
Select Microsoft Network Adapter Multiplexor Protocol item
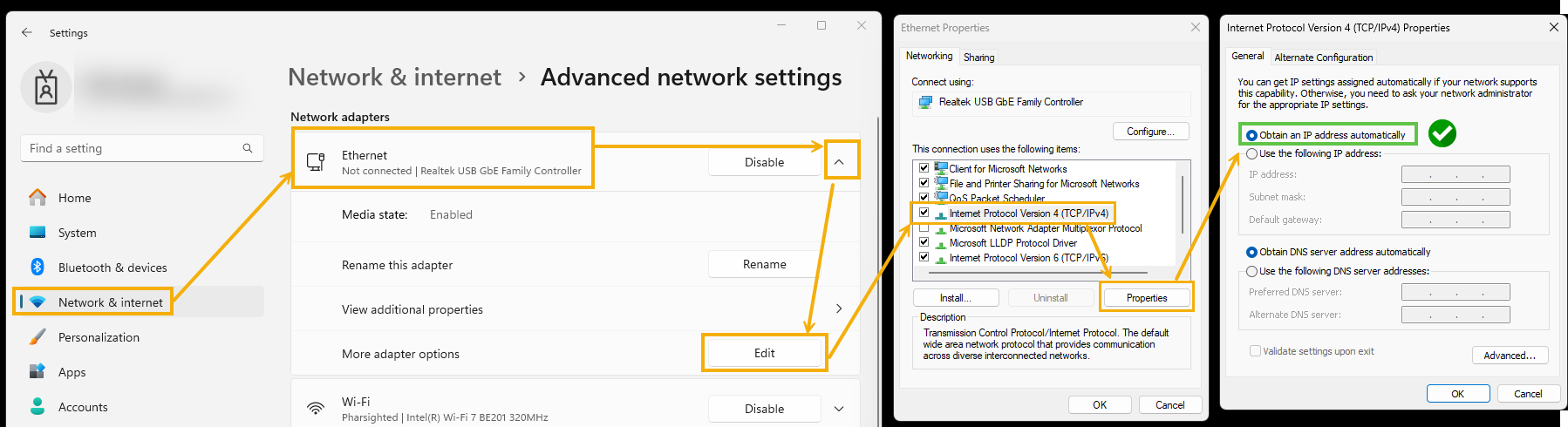coord(1046,228)
